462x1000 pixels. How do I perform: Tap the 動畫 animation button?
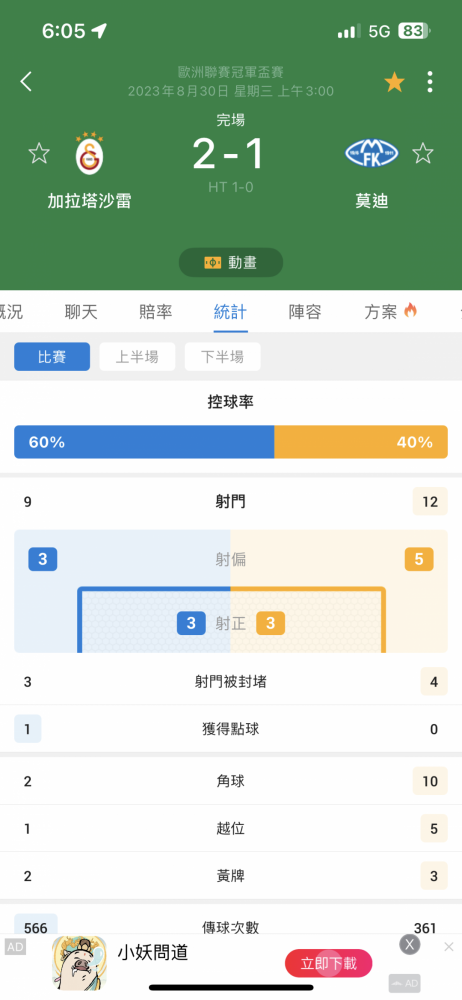tap(231, 263)
